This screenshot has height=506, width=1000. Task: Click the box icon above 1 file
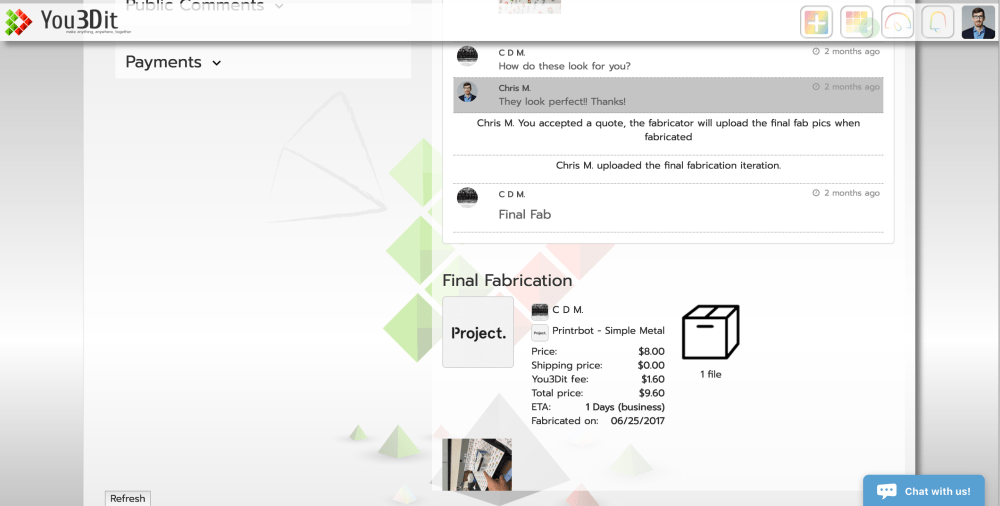(x=710, y=332)
